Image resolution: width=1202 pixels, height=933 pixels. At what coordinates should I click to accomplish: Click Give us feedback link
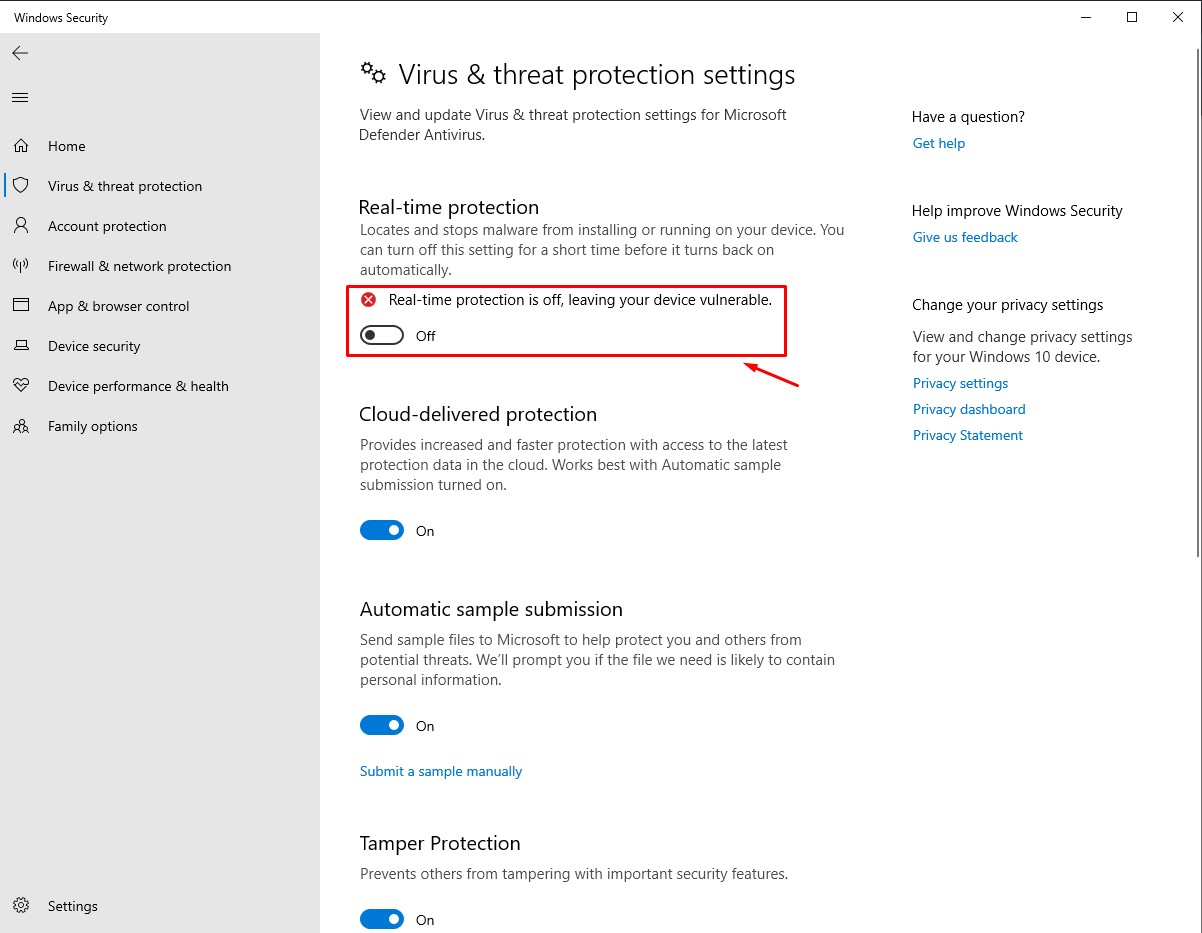[965, 237]
